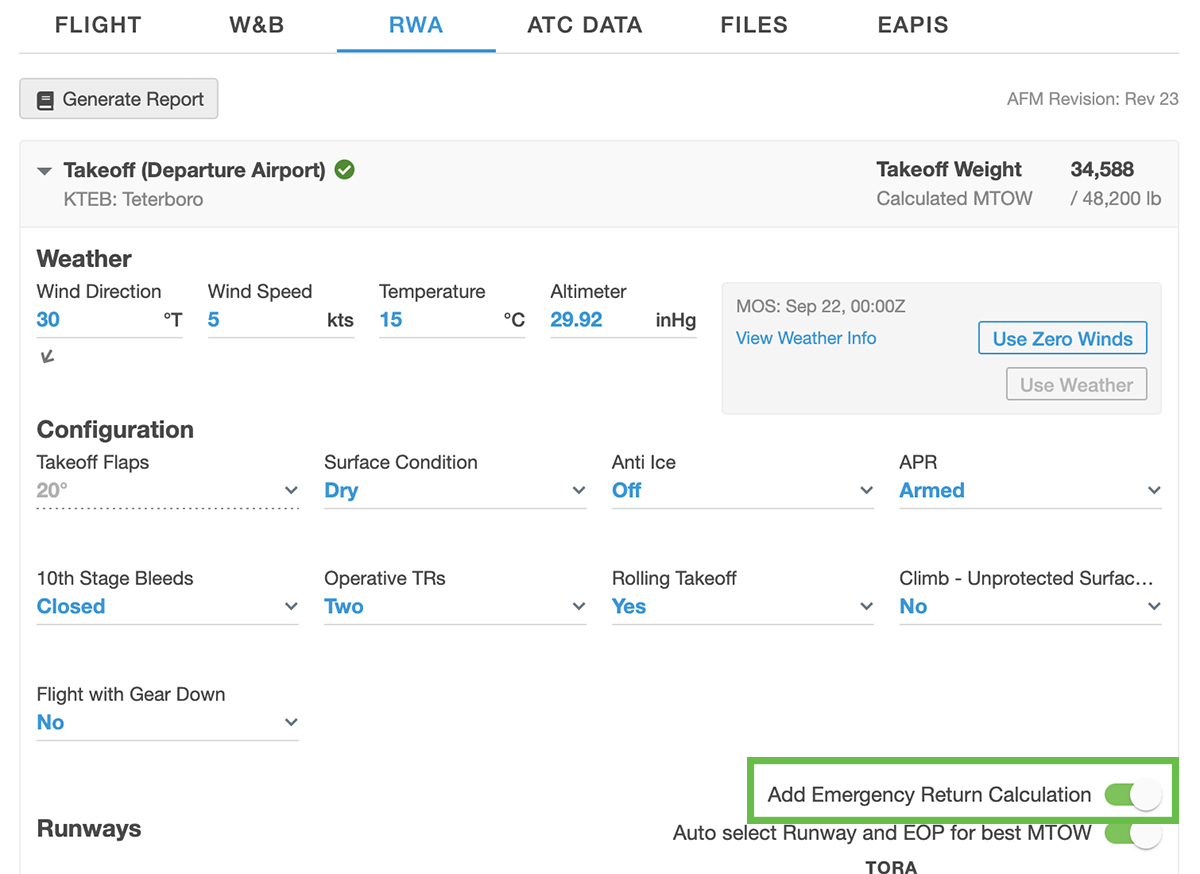The width and height of the screenshot is (1200, 874).
Task: Open Flight with Gear Down dropdown
Action: point(167,722)
